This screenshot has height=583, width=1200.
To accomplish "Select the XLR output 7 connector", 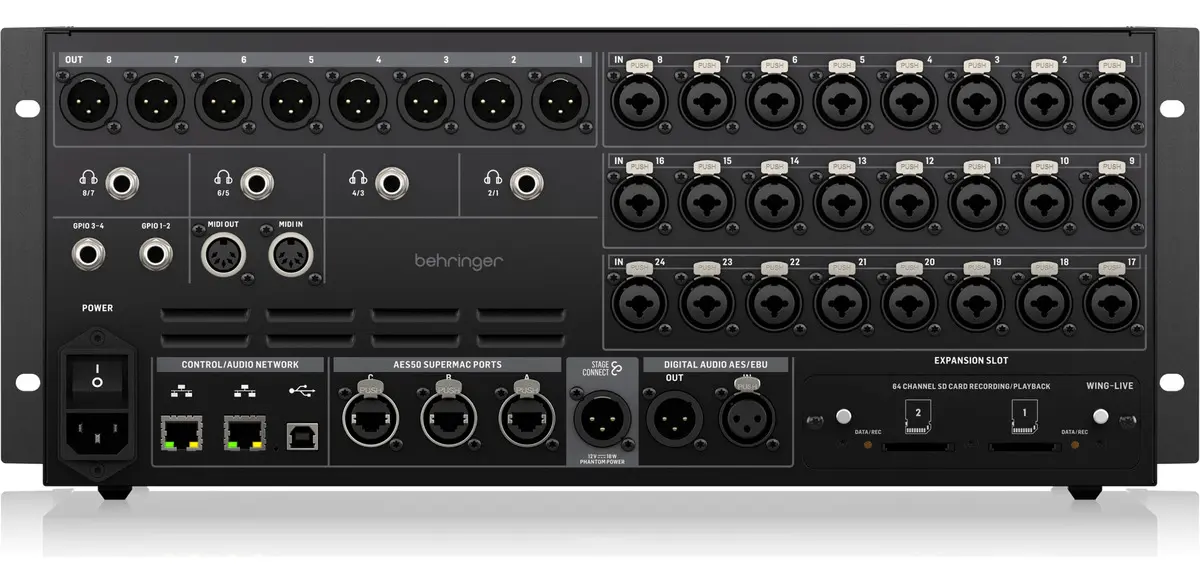I will point(156,103).
